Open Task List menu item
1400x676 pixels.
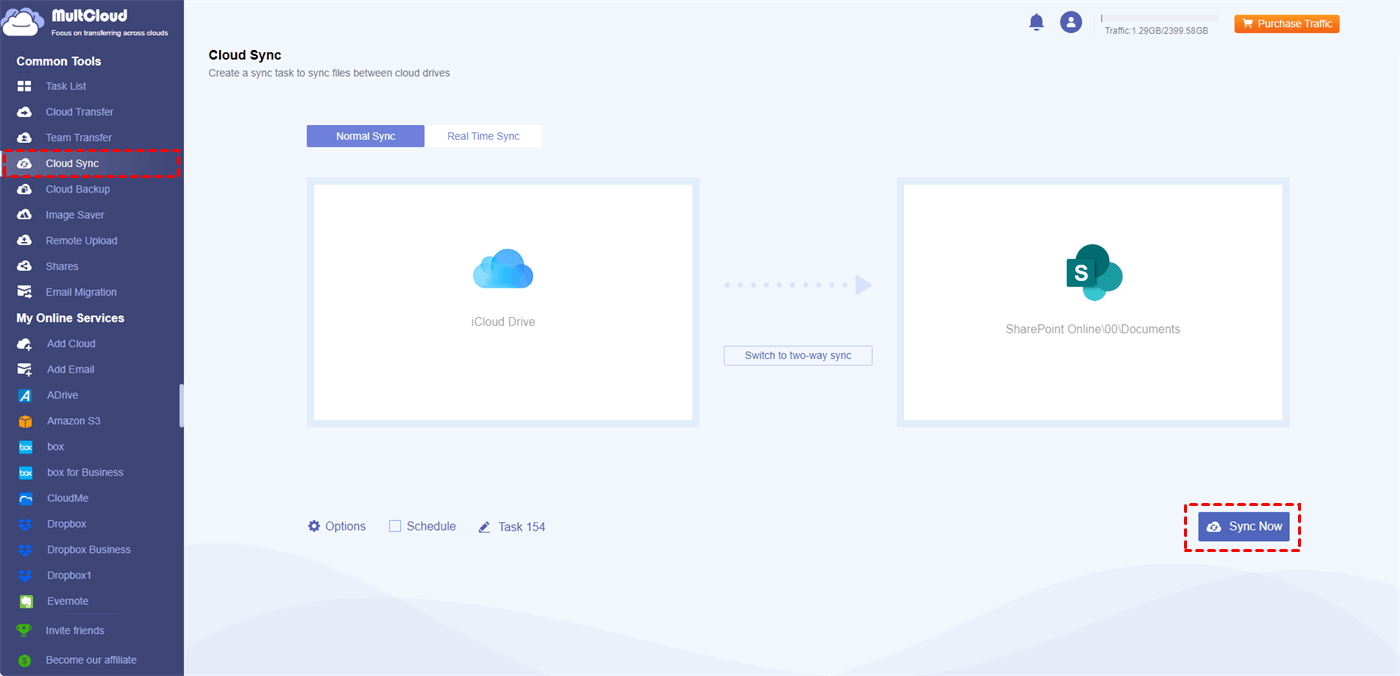pyautogui.click(x=66, y=86)
